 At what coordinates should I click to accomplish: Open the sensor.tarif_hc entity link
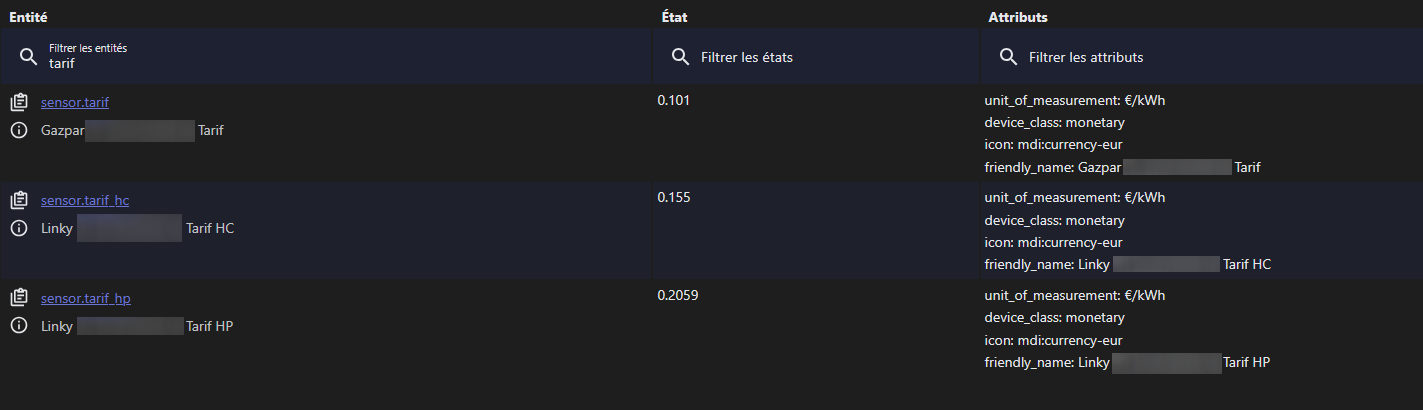click(x=85, y=200)
